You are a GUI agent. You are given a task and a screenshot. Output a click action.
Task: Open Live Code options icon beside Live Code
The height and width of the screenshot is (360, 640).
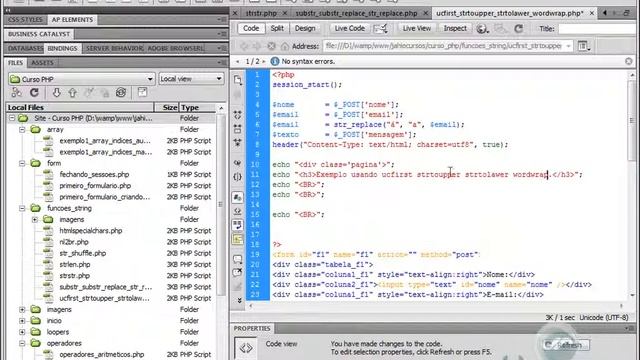coord(380,29)
